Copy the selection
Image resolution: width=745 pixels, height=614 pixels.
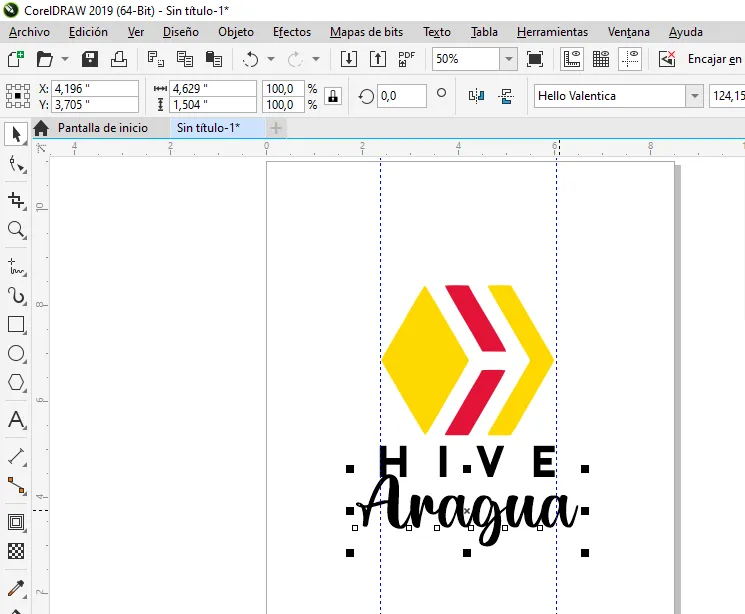pos(185,59)
